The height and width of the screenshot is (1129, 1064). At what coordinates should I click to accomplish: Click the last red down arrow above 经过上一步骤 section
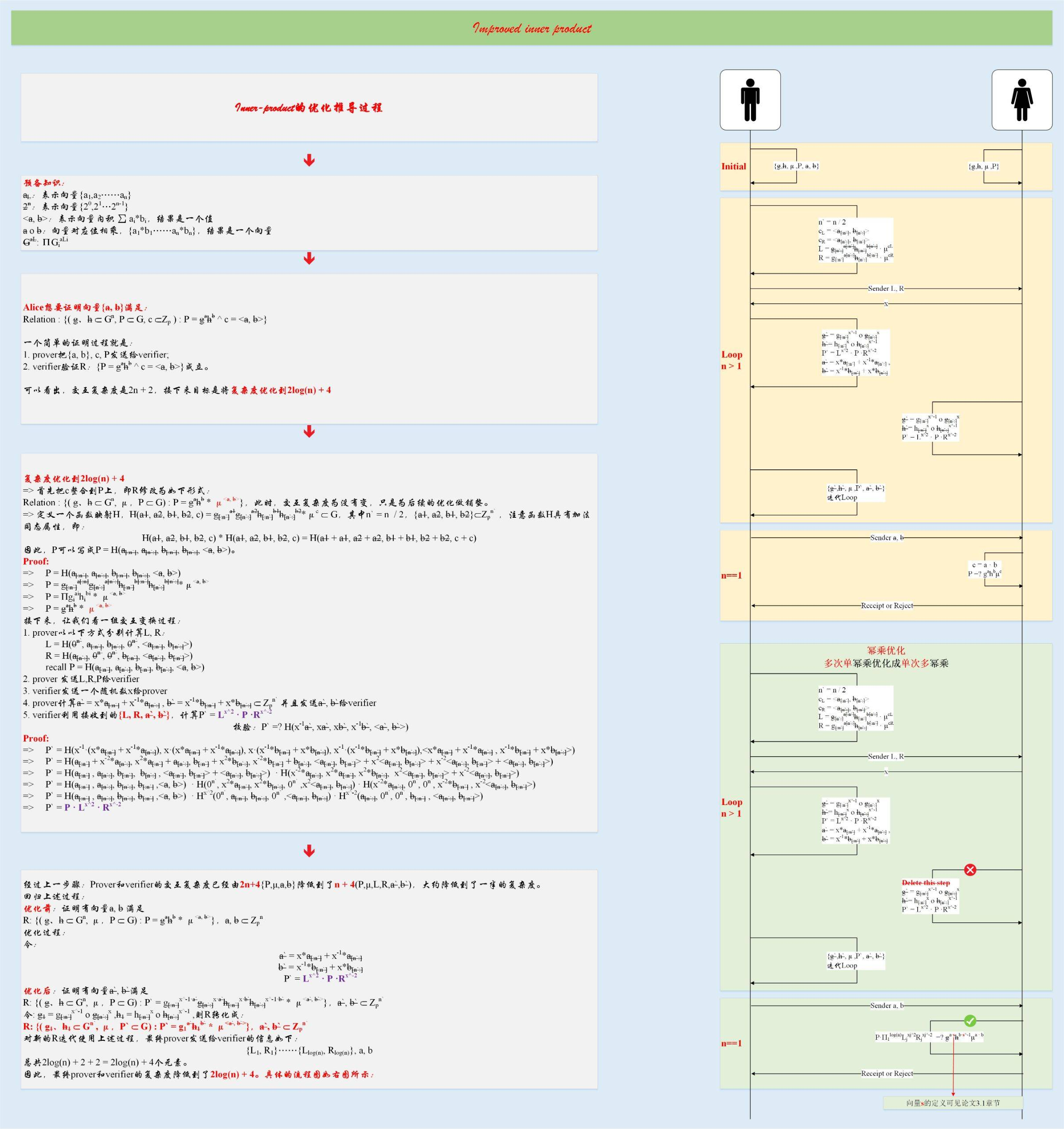pyautogui.click(x=309, y=851)
